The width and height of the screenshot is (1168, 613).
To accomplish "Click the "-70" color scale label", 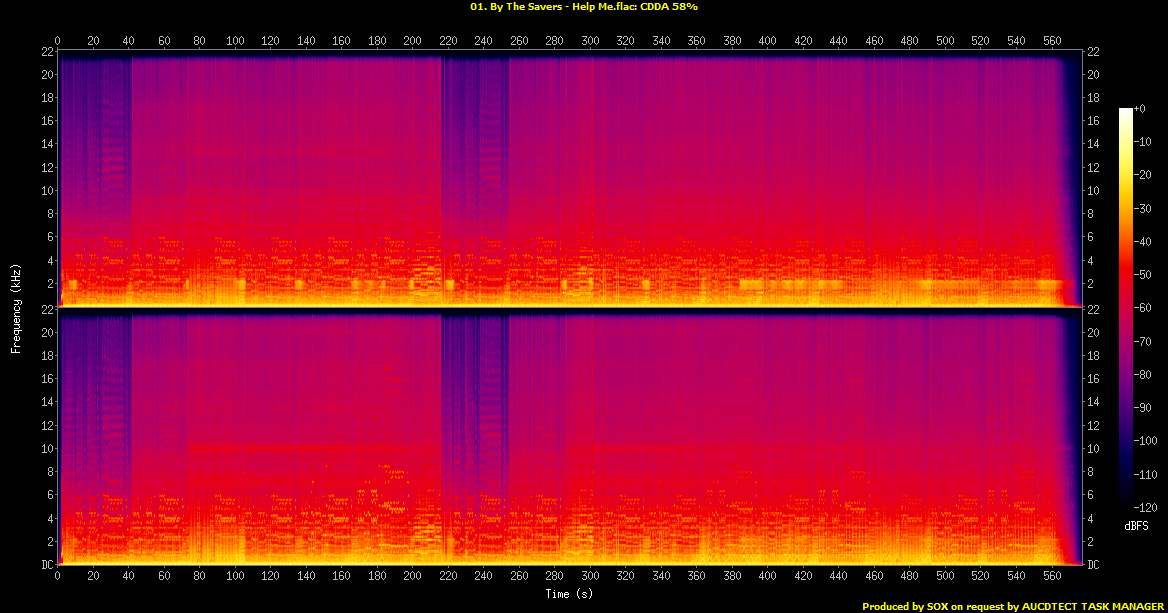I will click(1143, 341).
